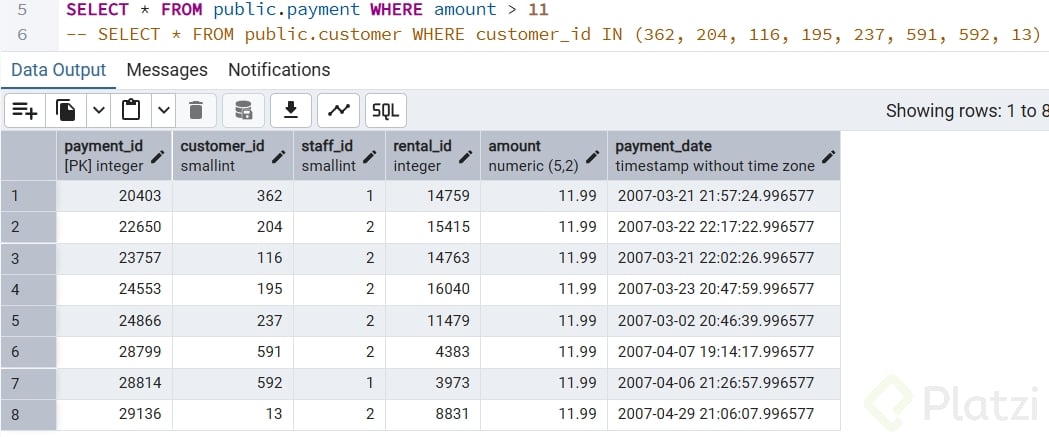This screenshot has height=437, width=1049.
Task: Select the Data Output tab
Action: (58, 70)
